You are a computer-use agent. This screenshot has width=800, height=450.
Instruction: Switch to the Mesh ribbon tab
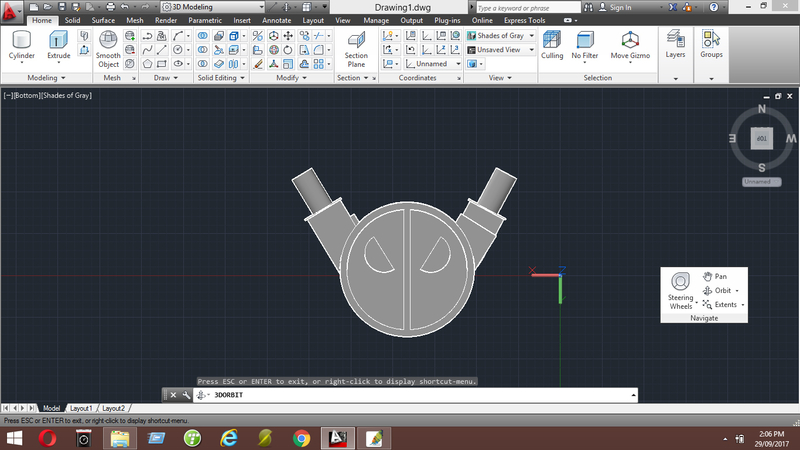(135, 20)
